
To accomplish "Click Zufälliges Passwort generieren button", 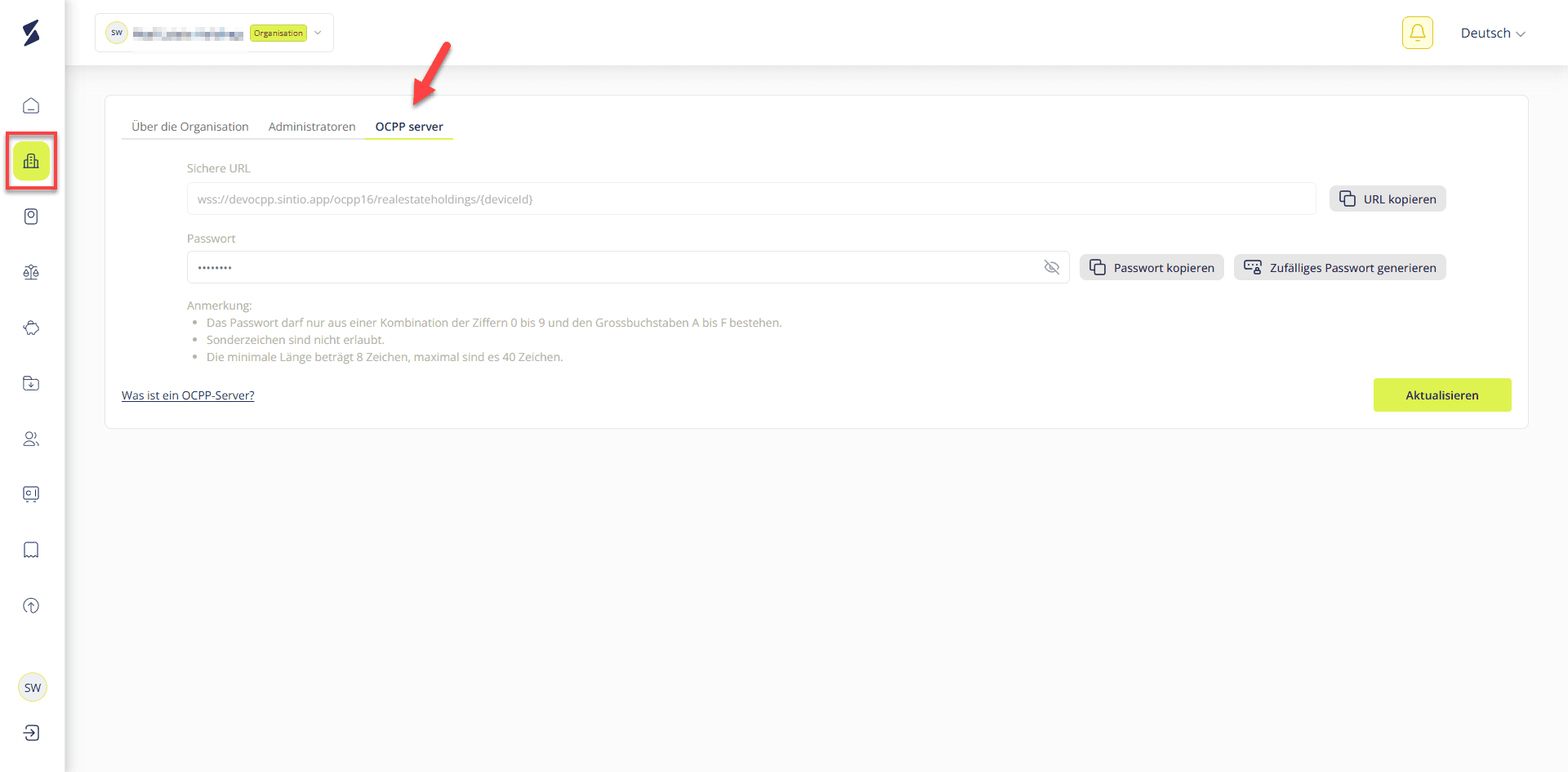I will (x=1339, y=268).
